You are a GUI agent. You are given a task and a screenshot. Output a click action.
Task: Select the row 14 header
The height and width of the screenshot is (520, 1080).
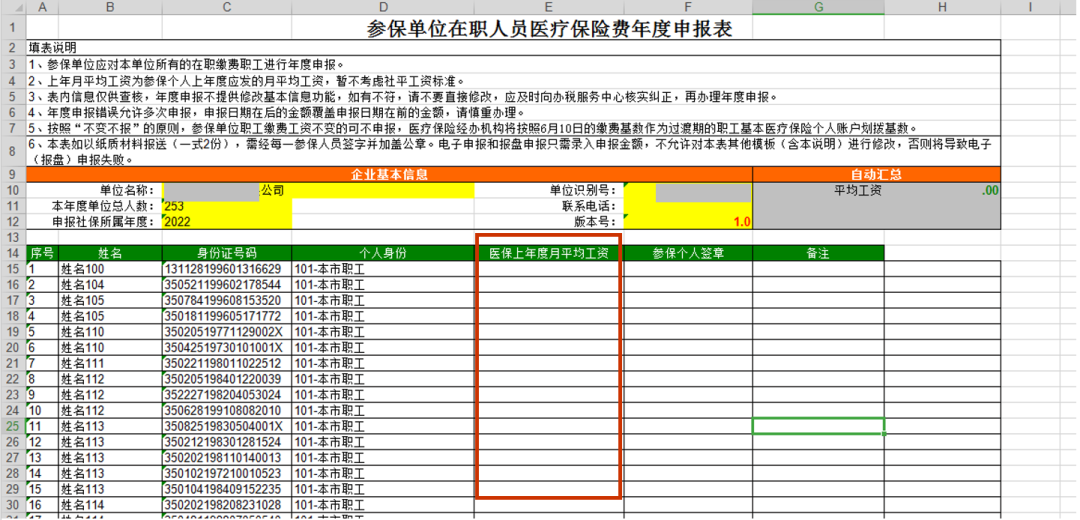pyautogui.click(x=12, y=253)
